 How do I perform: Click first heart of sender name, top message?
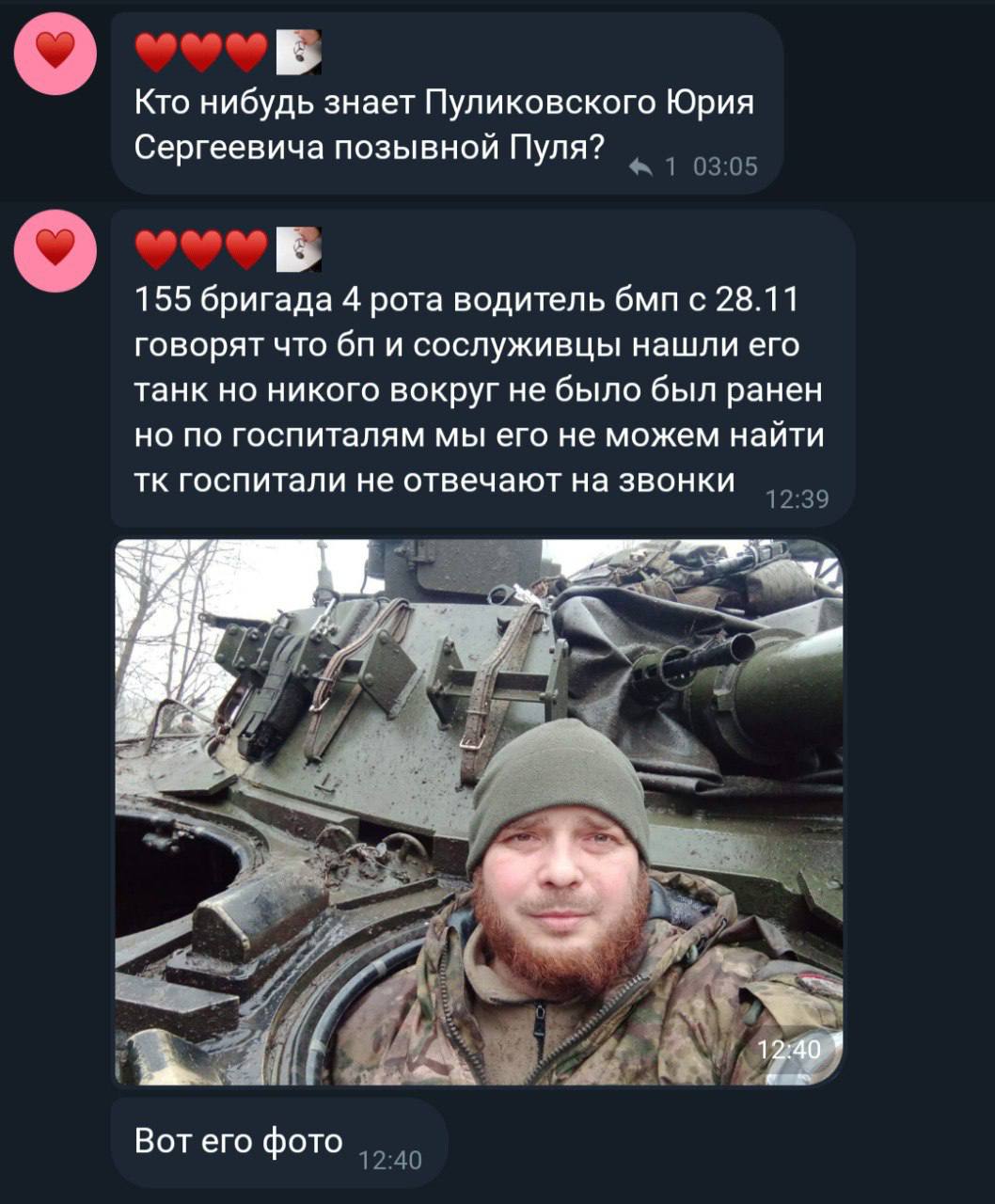(157, 53)
